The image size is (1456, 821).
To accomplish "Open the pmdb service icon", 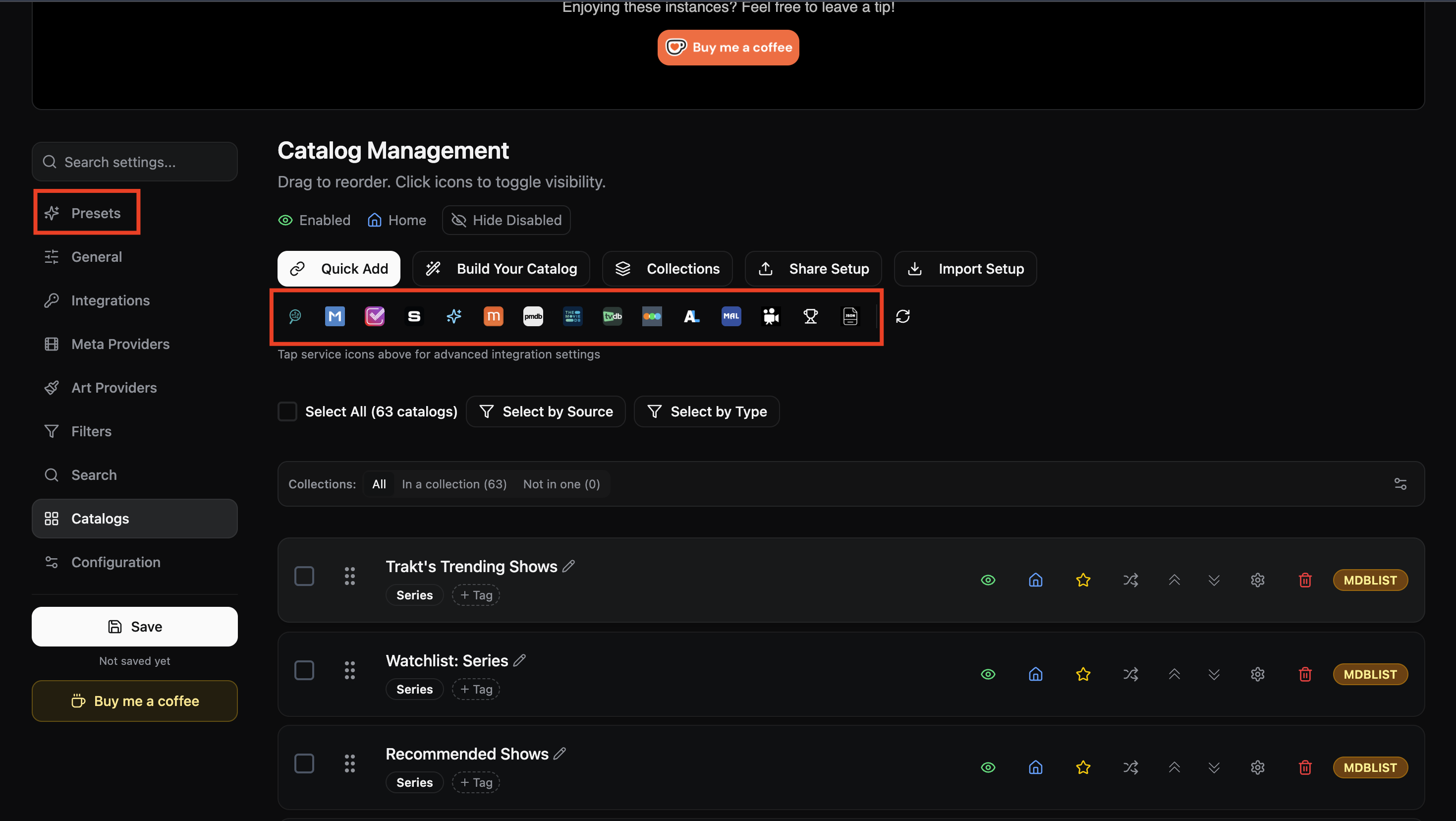I will point(533,316).
